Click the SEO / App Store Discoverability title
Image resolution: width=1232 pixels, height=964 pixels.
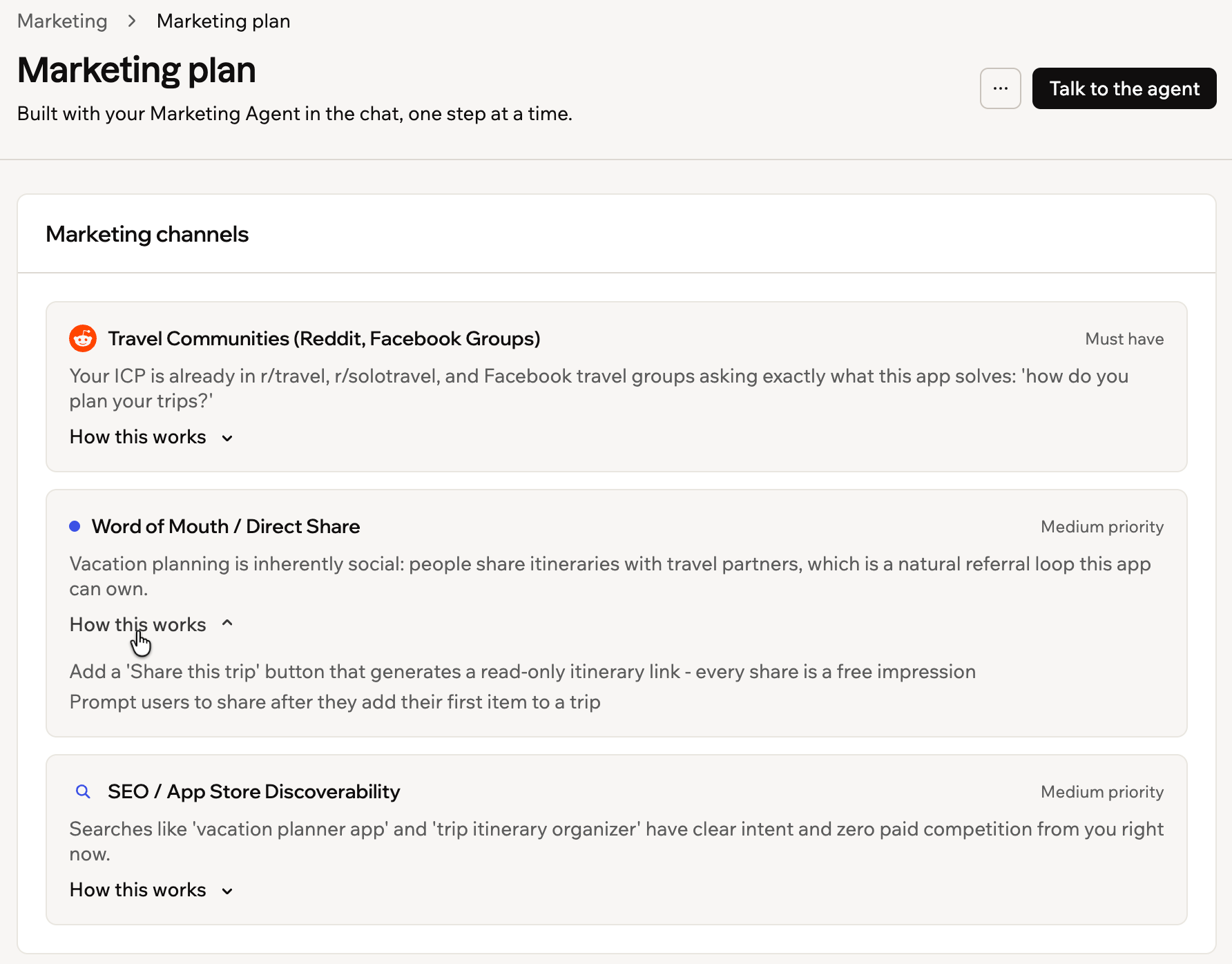pyautogui.click(x=254, y=791)
